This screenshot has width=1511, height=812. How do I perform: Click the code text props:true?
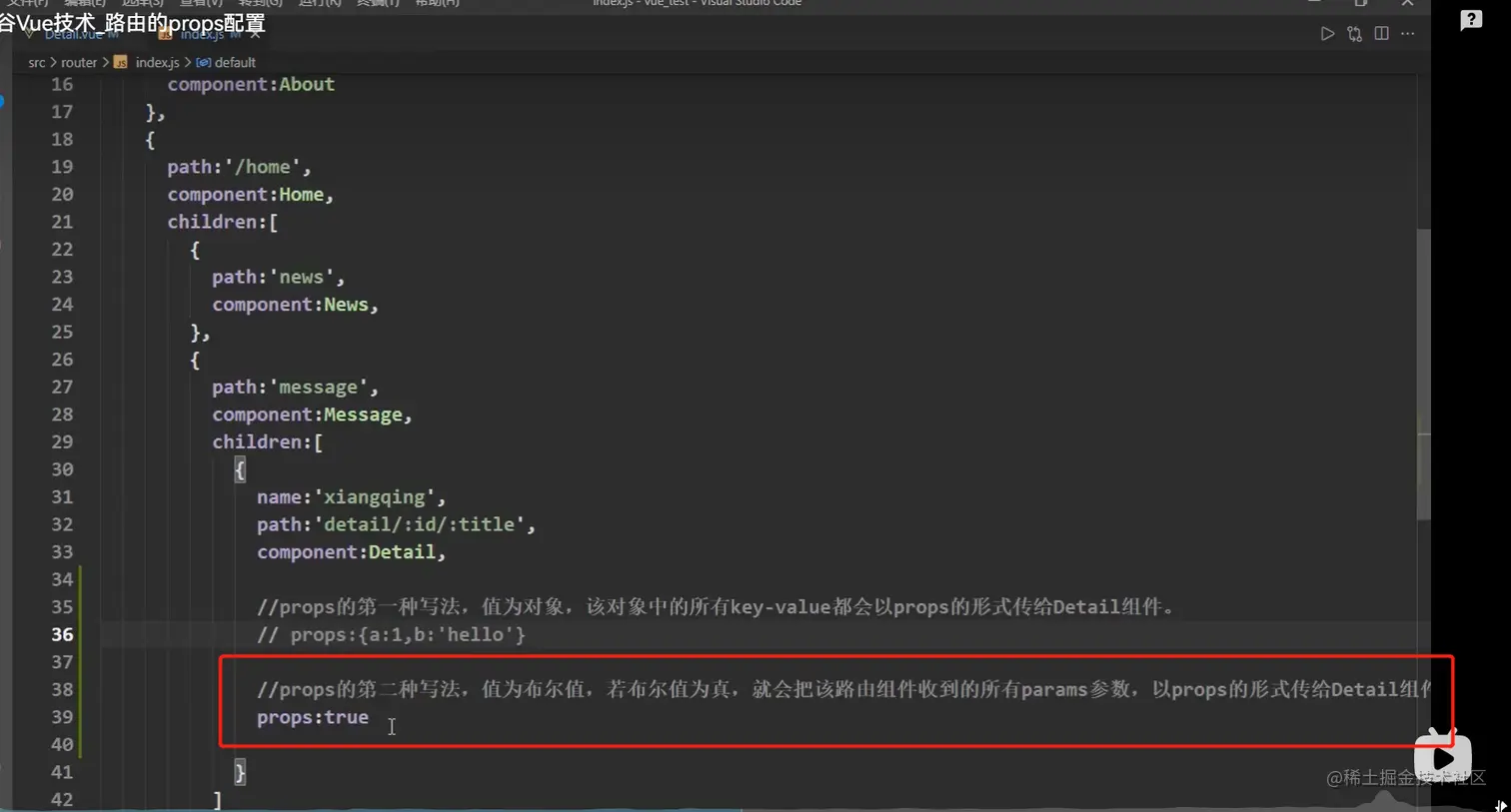coord(313,717)
